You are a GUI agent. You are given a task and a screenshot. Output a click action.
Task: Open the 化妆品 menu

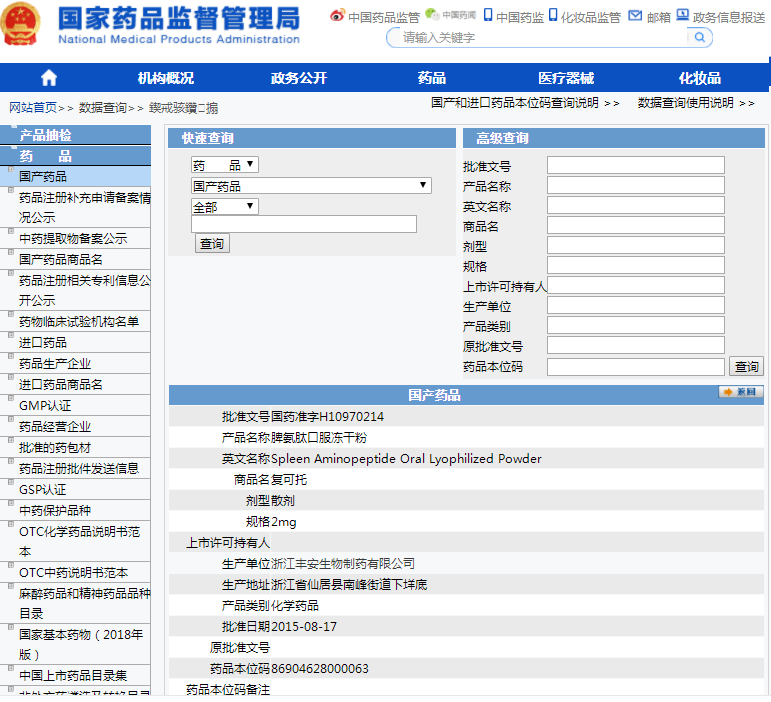(x=700, y=78)
